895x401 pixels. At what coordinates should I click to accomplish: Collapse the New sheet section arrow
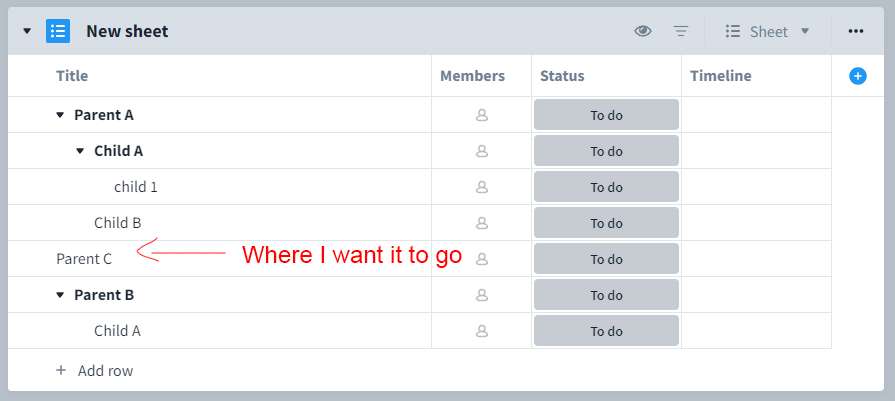click(x=27, y=31)
